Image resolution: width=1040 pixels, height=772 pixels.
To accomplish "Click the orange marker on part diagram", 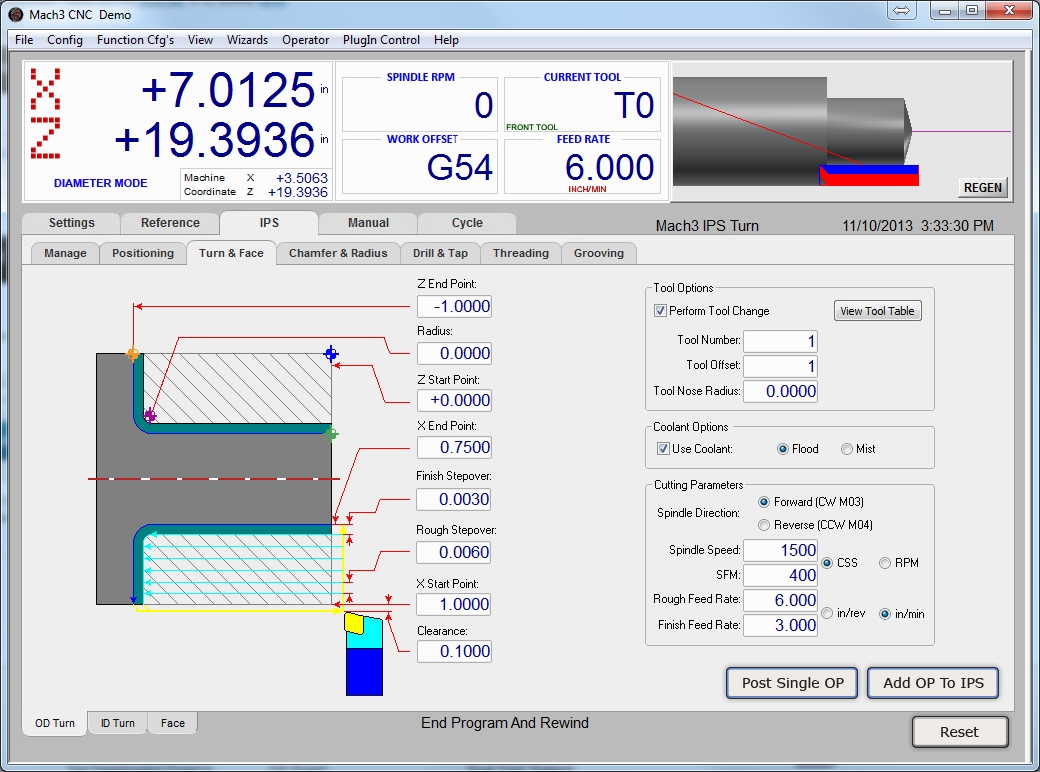I will [x=133, y=354].
